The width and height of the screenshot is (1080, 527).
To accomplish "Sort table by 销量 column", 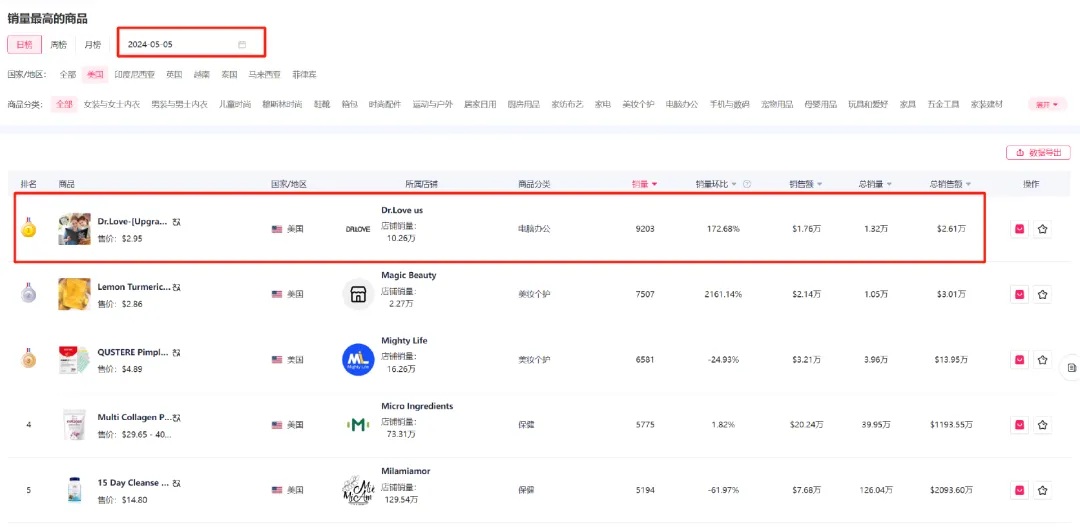I will pyautogui.click(x=644, y=184).
